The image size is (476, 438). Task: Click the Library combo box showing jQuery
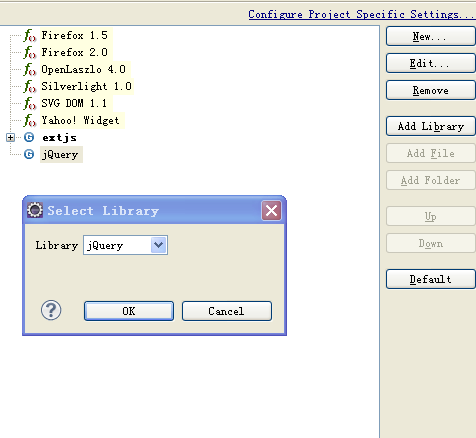[x=125, y=245]
